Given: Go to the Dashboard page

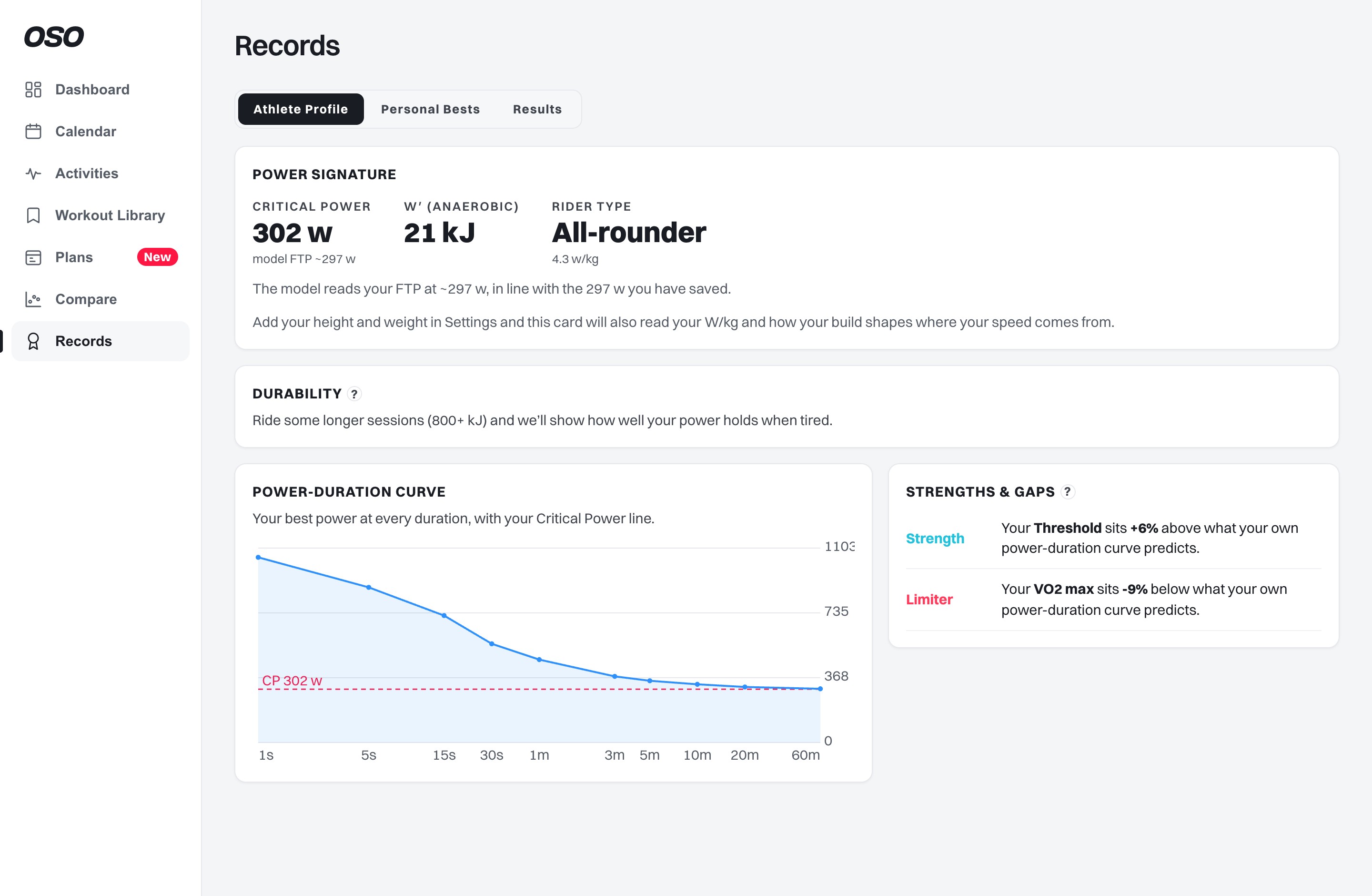Looking at the screenshot, I should point(101,90).
